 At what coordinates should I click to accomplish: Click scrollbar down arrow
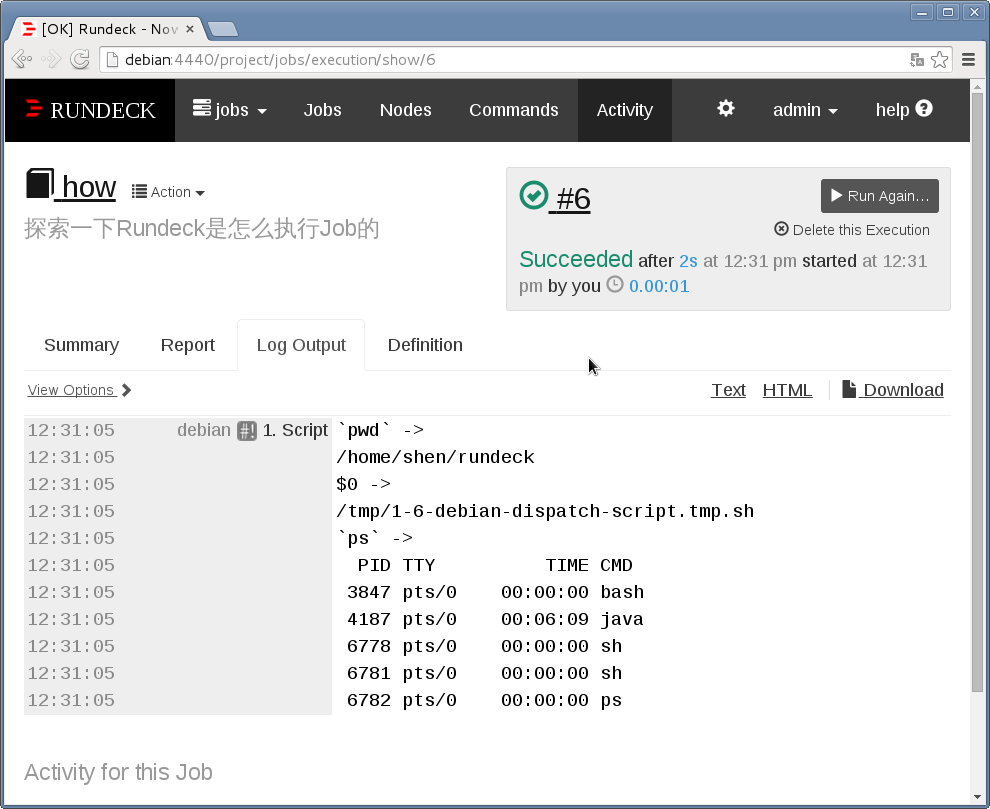[977, 798]
